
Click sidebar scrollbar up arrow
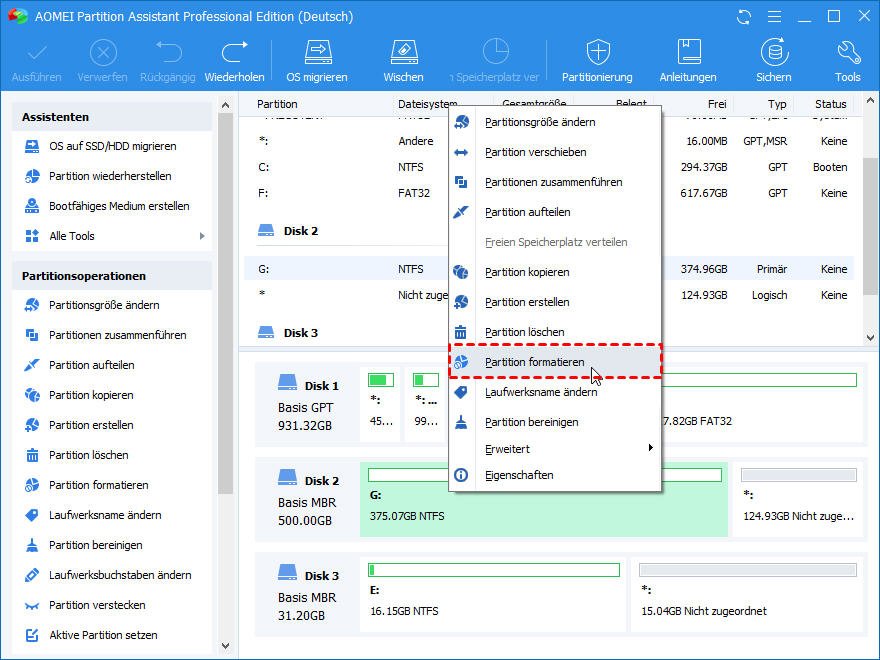tap(226, 105)
